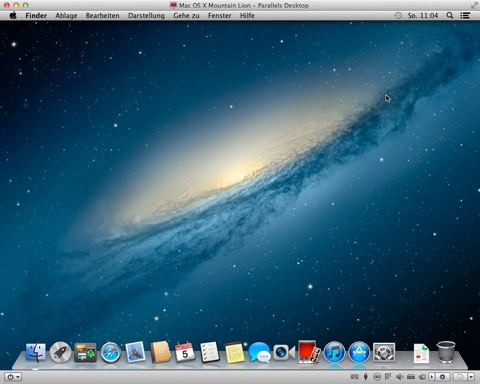Open the view mode dropdown arrow

click(471, 377)
